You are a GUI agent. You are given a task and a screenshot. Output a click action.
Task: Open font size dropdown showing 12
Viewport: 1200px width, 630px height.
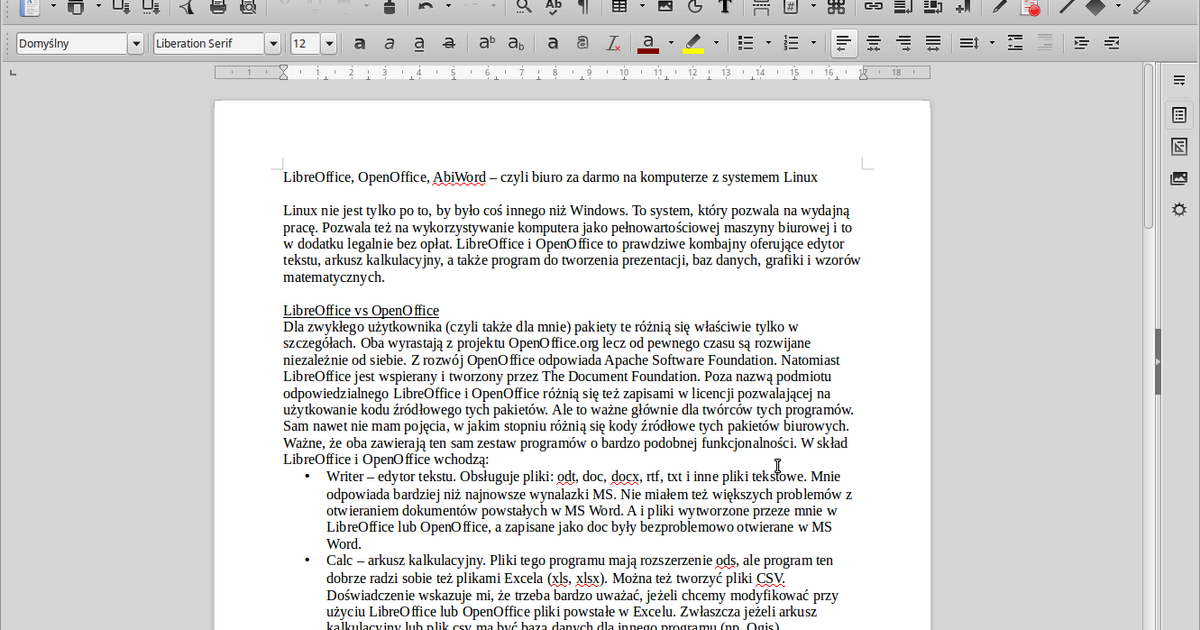[327, 44]
